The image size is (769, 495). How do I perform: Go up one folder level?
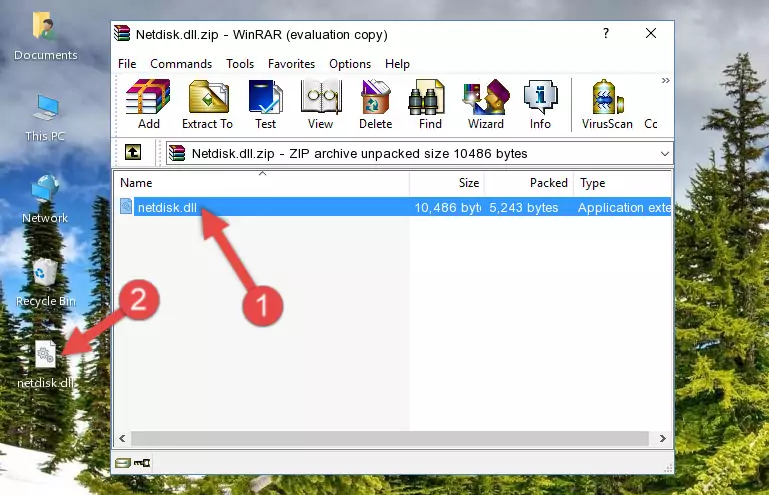(x=133, y=153)
